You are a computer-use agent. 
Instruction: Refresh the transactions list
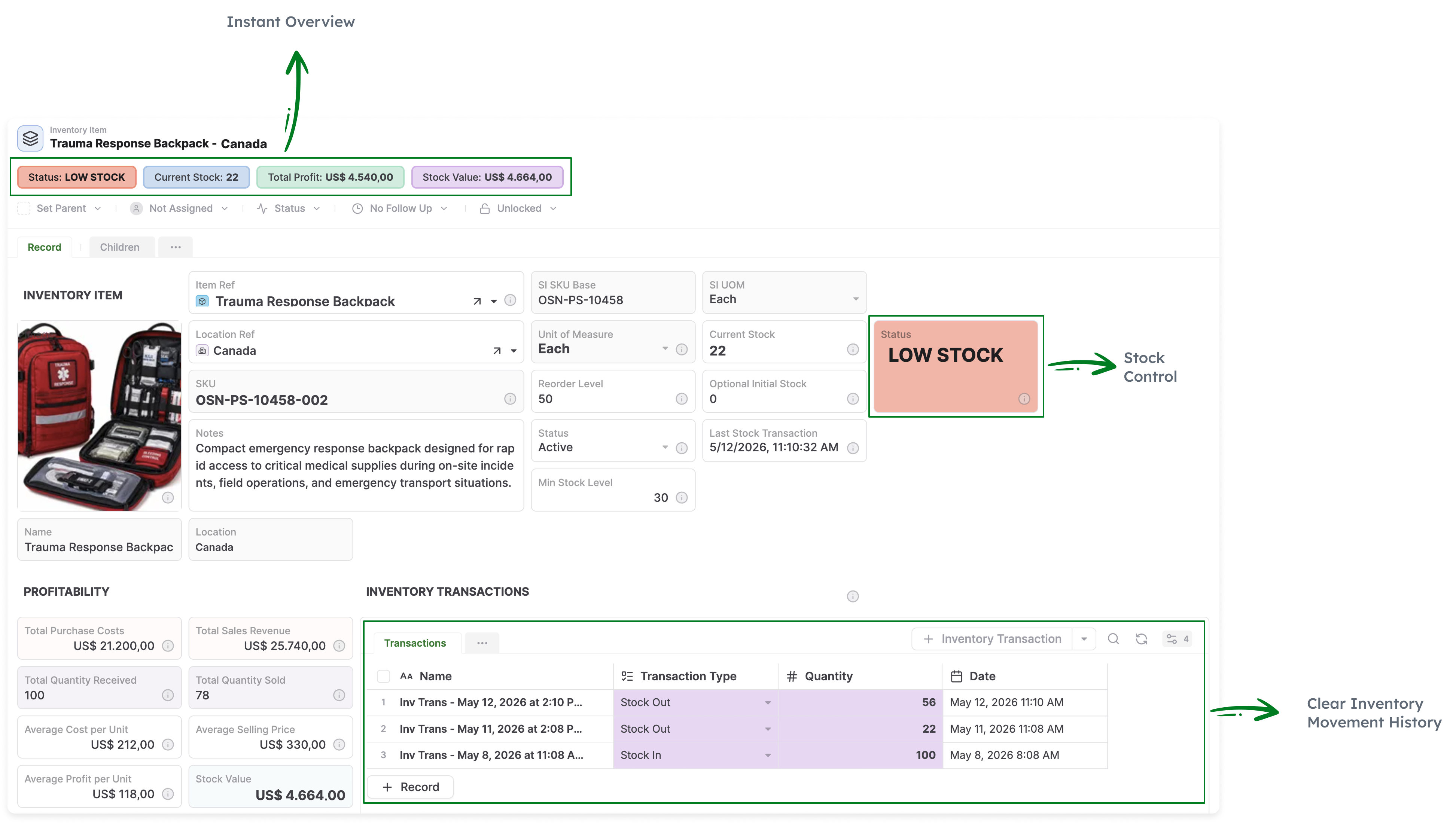(1141, 639)
